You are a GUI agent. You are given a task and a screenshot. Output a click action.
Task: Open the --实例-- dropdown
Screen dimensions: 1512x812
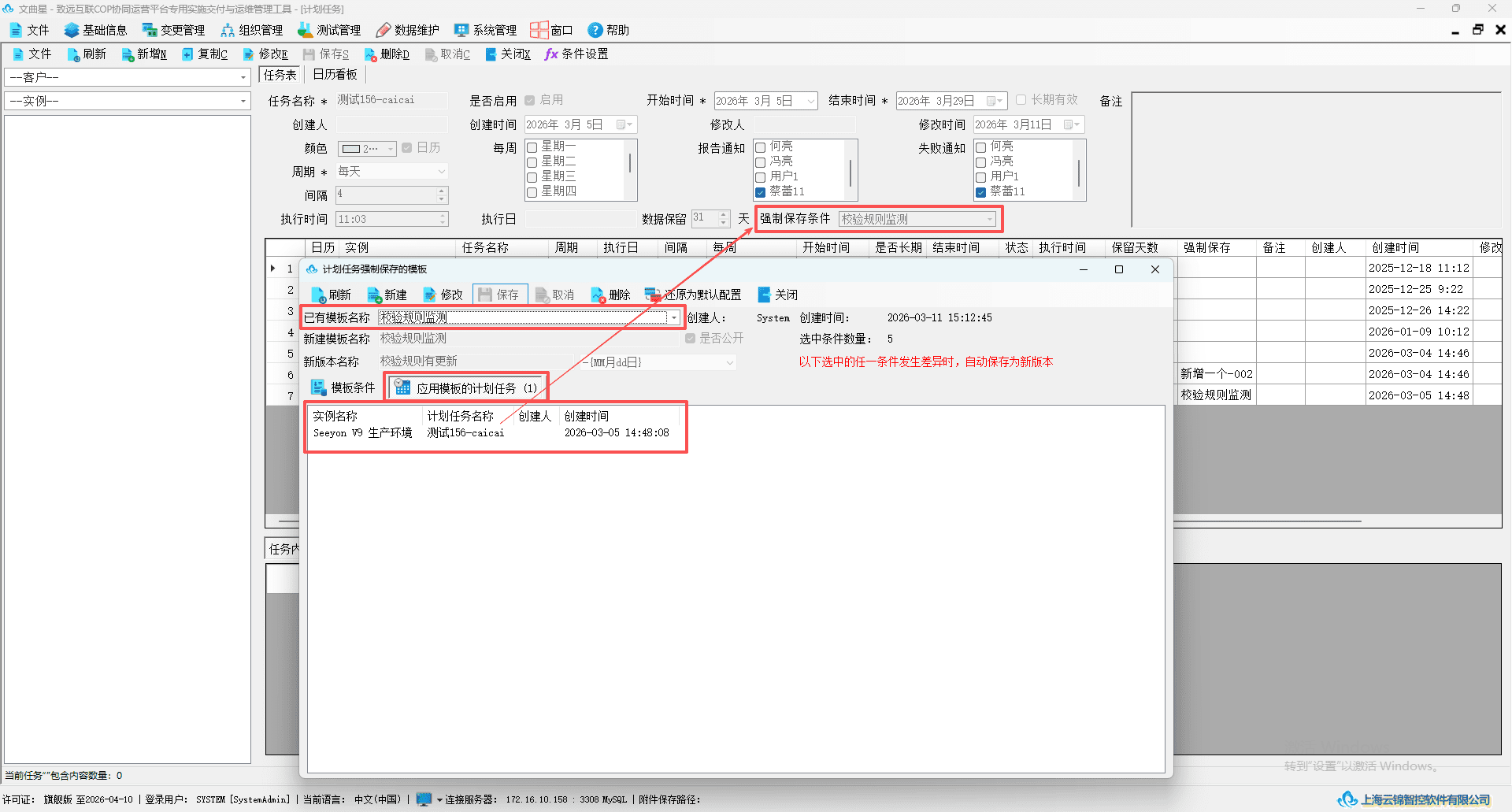click(x=128, y=101)
